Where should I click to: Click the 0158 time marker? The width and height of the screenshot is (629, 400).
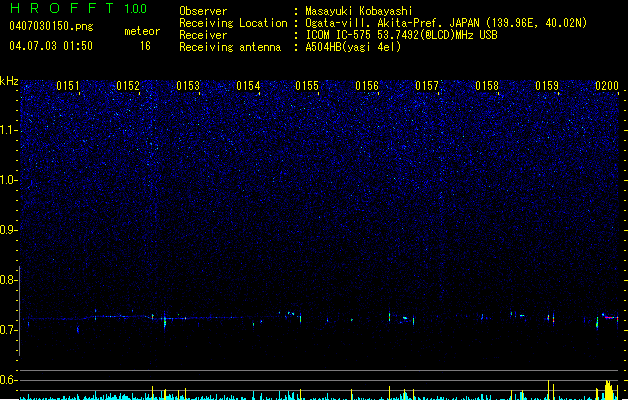point(487,86)
